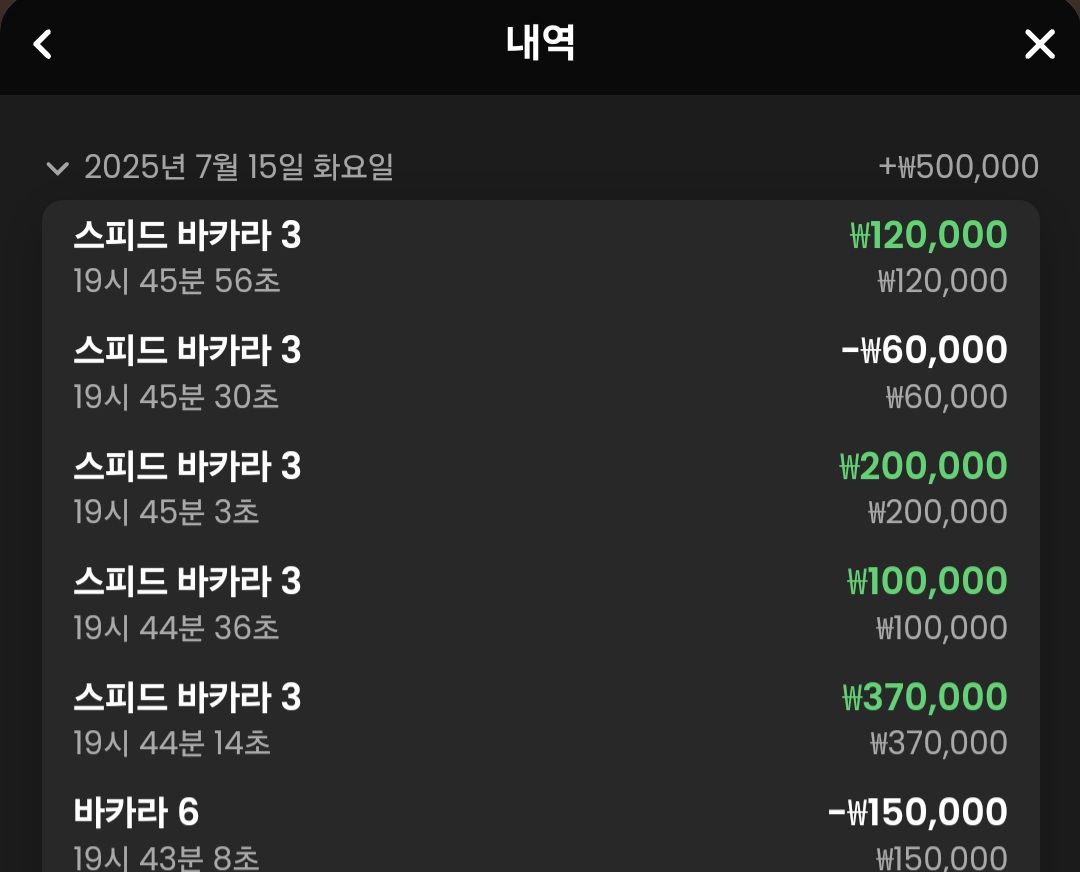Go back using the left arrow icon
Viewport: 1080px width, 872px height.
pos(43,44)
